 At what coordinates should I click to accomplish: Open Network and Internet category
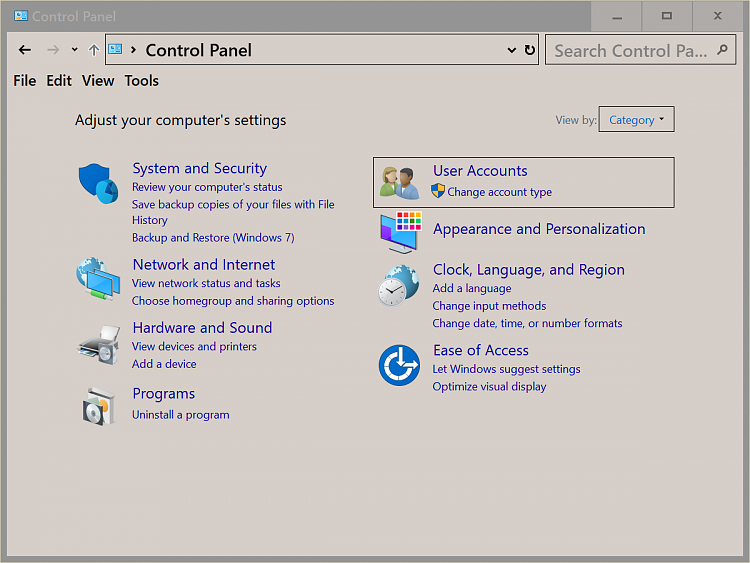click(x=204, y=265)
